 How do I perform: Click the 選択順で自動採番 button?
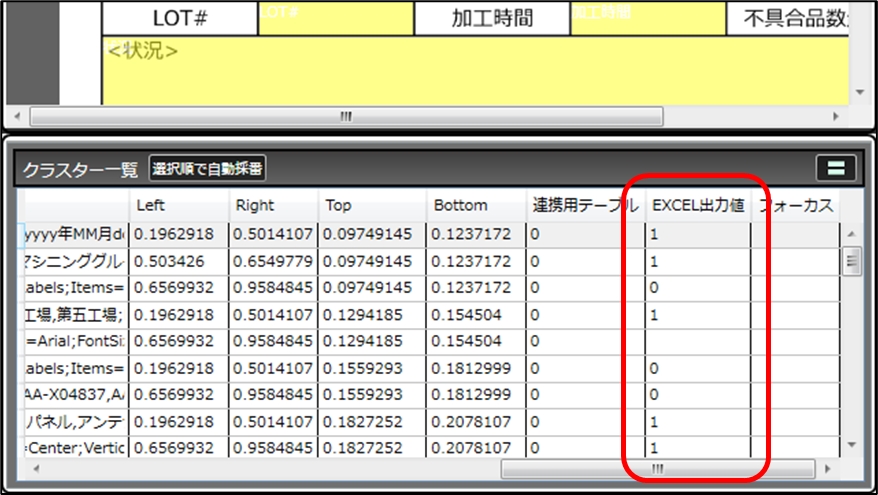[x=208, y=169]
